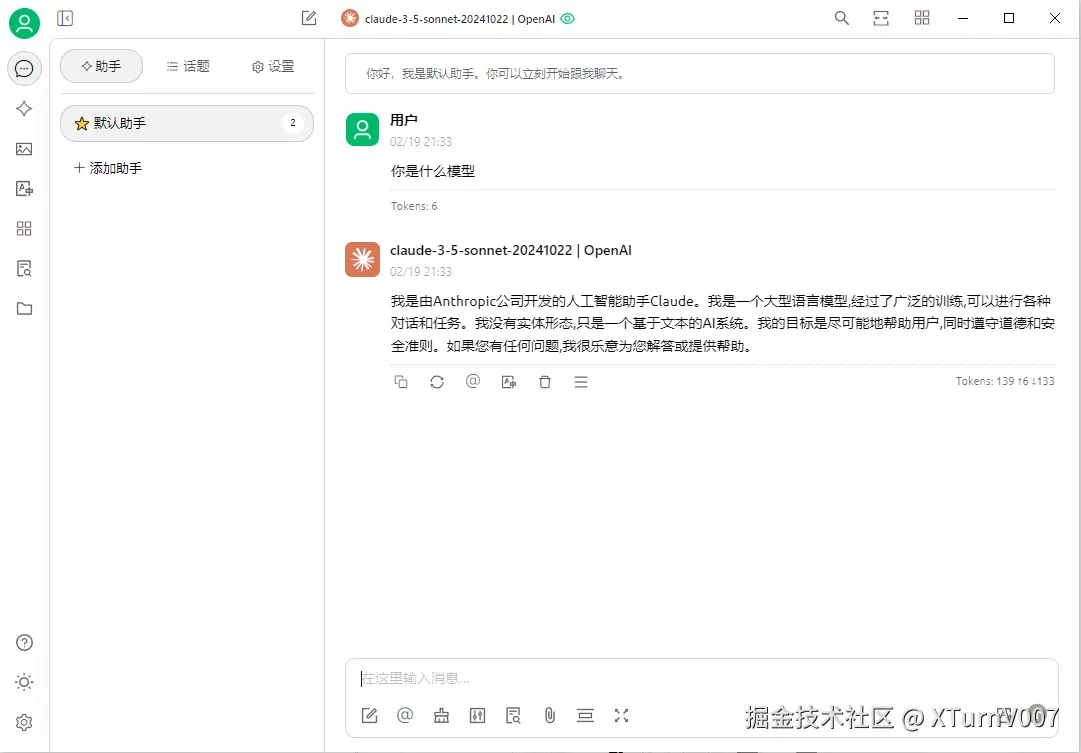Open the Mini Apps grid icon
Image resolution: width=1081 pixels, height=753 pixels.
tap(24, 228)
